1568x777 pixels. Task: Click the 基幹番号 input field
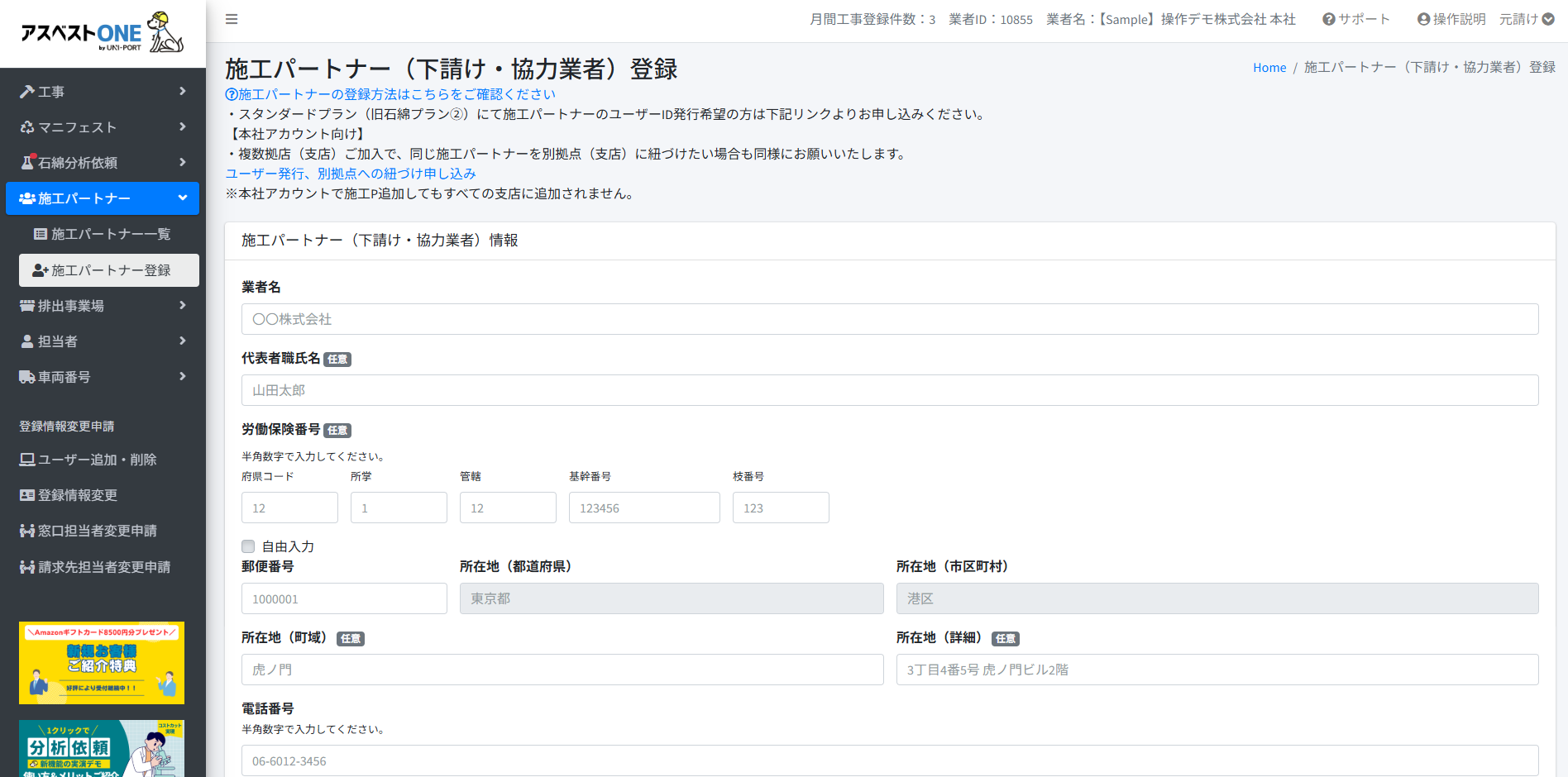click(643, 508)
